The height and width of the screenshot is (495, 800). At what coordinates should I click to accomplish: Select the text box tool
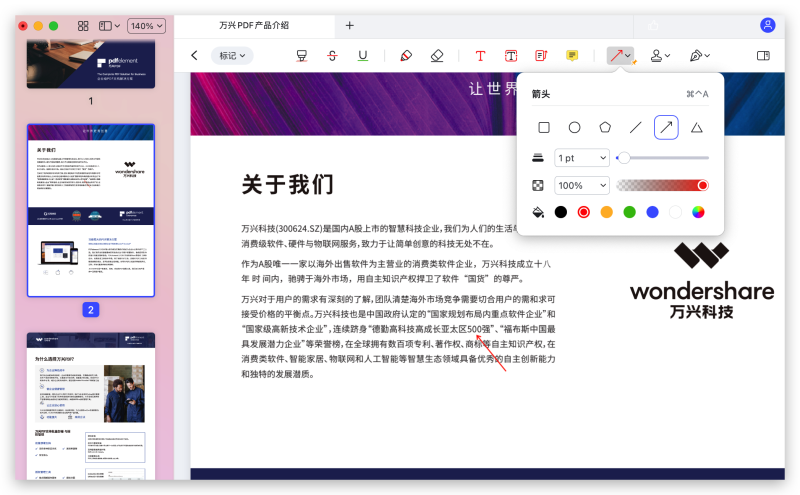coord(511,56)
